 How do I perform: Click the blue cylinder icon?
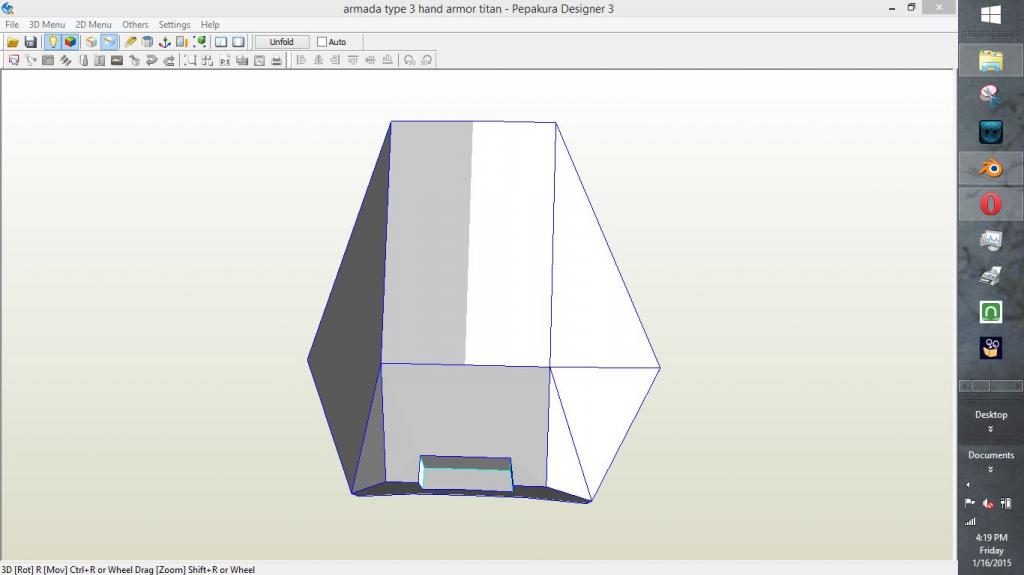148,42
